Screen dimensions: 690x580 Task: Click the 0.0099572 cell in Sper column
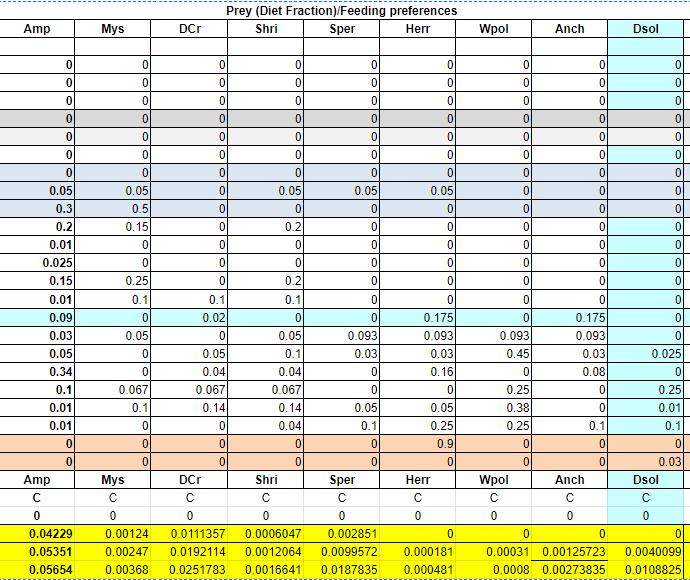pyautogui.click(x=341, y=552)
